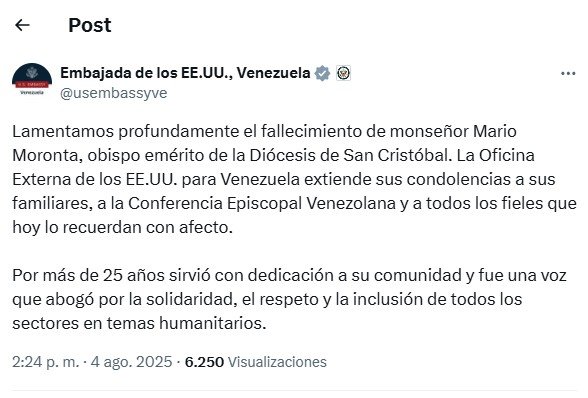The height and width of the screenshot is (398, 588).
Task: Click the first paragraph about monseñor Mario Moronta
Action: pyautogui.click(x=294, y=179)
